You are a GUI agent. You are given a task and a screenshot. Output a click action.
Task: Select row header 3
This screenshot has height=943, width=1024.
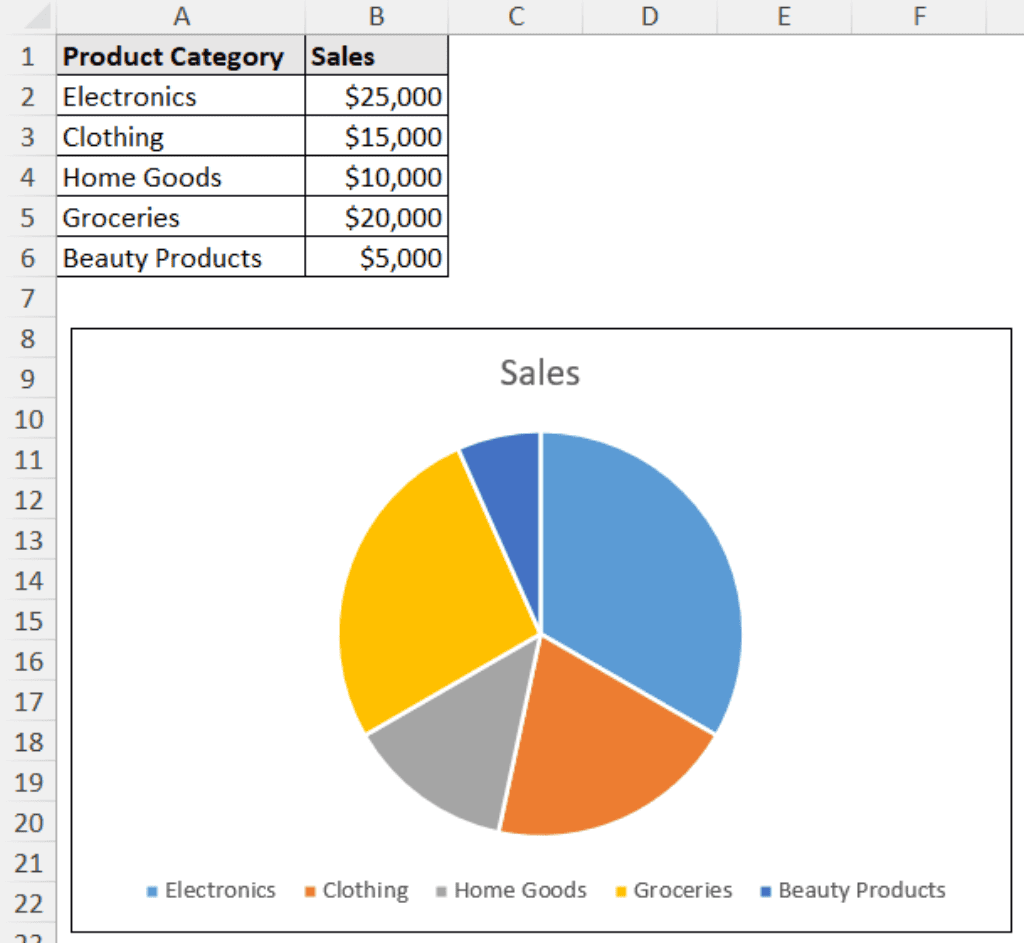[29, 136]
